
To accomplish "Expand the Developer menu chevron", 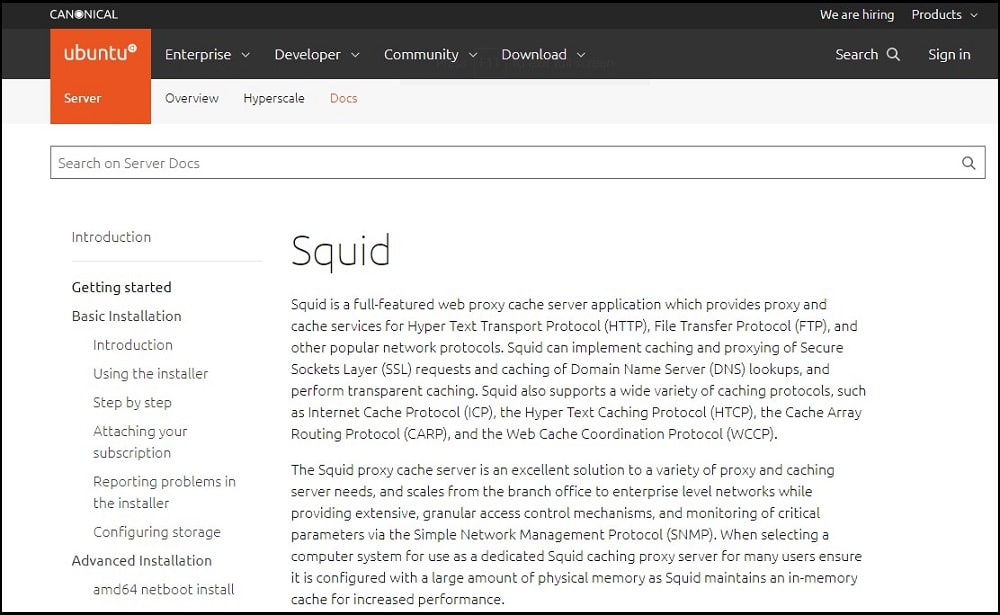I will coord(355,56).
